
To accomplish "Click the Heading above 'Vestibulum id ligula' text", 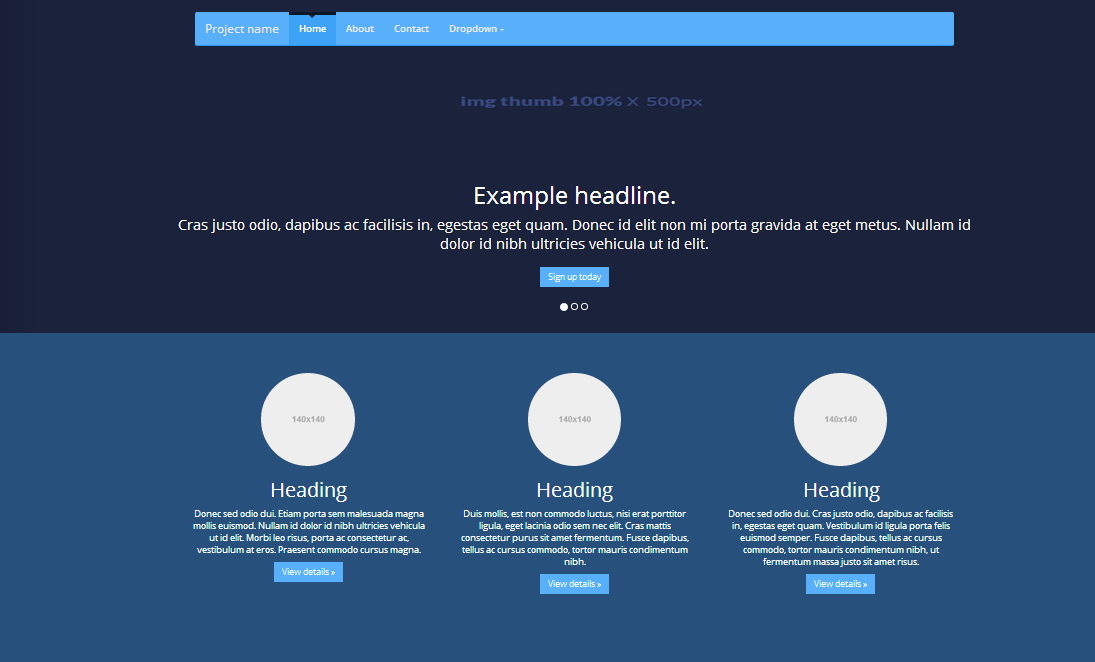I will (841, 490).
